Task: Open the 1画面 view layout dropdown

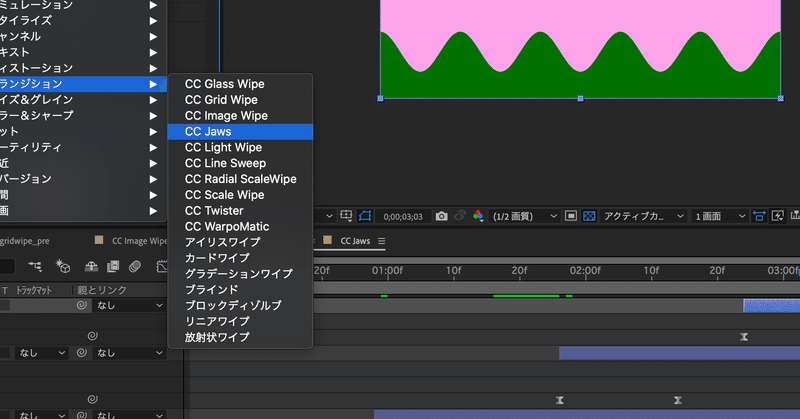Action: pos(719,216)
